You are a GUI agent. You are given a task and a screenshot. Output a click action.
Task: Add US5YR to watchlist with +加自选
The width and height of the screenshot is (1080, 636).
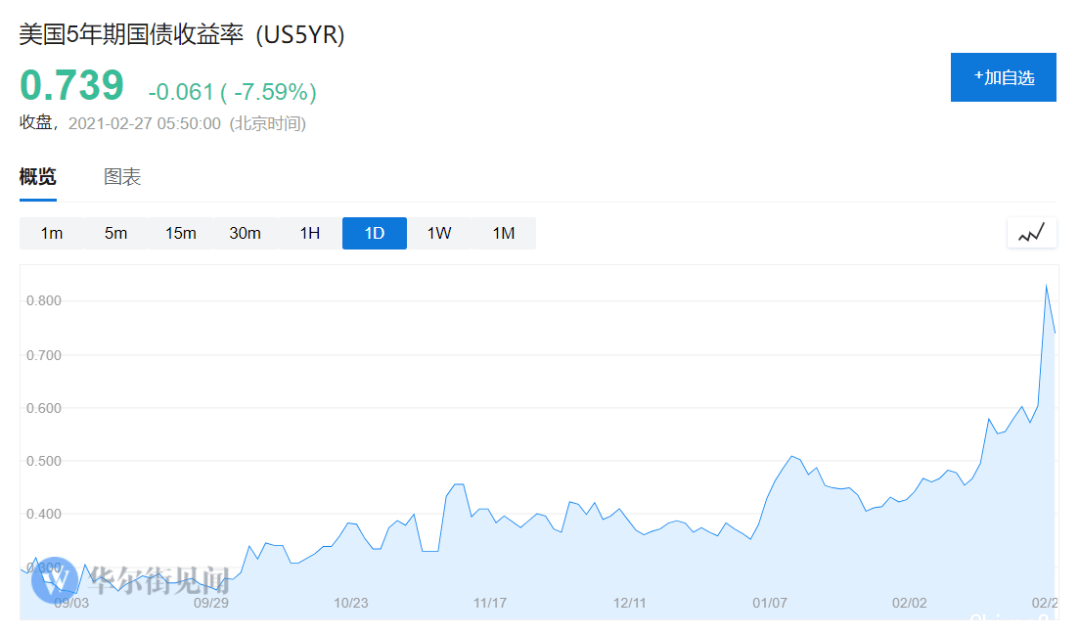pyautogui.click(x=1003, y=77)
